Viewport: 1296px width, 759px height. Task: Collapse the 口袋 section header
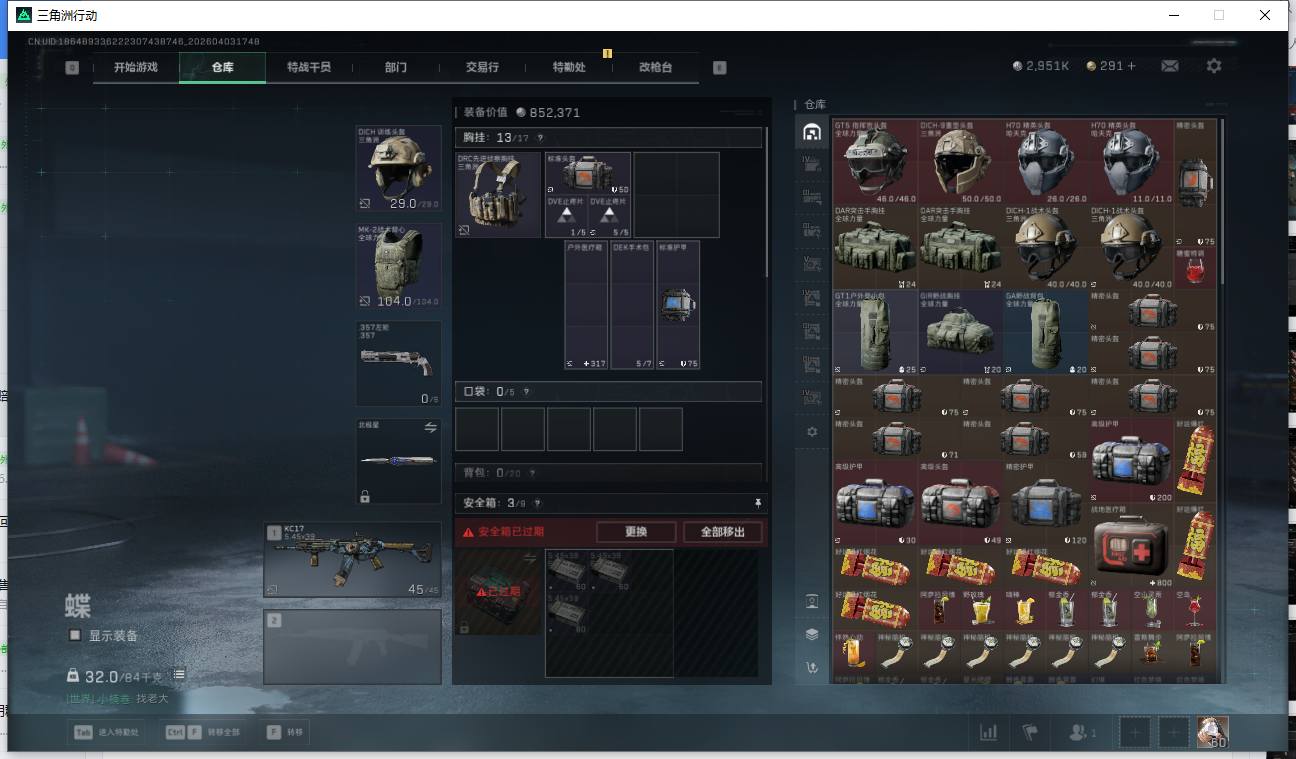[x=608, y=392]
